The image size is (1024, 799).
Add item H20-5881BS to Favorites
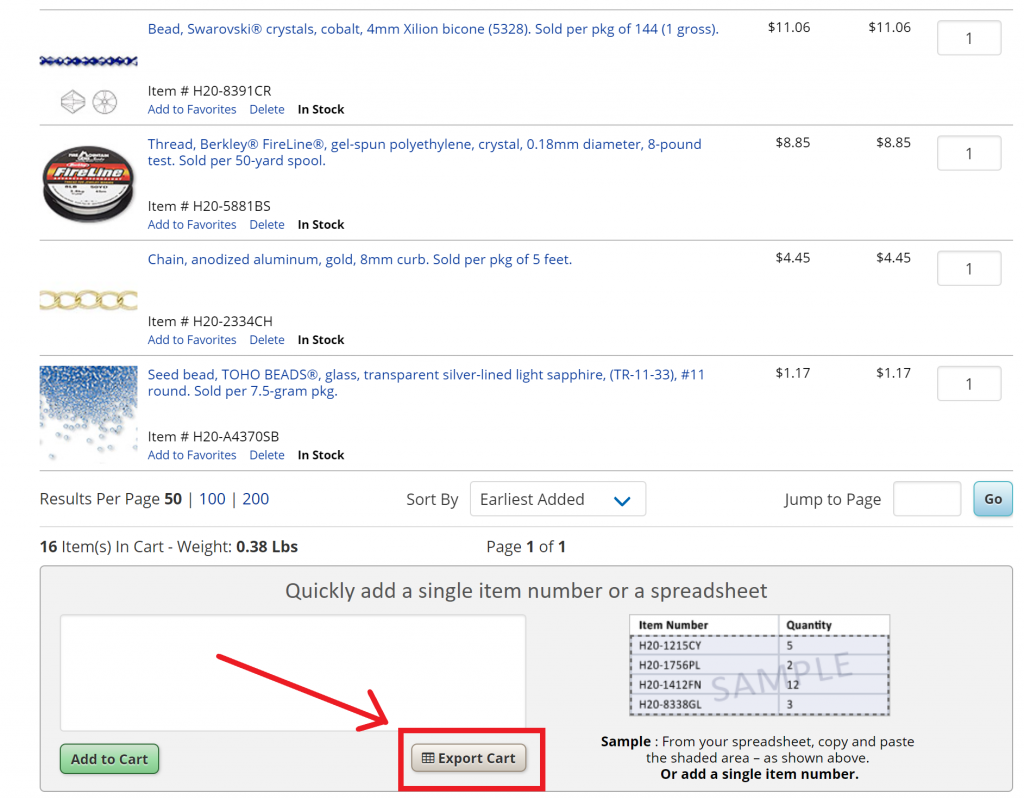(x=192, y=224)
